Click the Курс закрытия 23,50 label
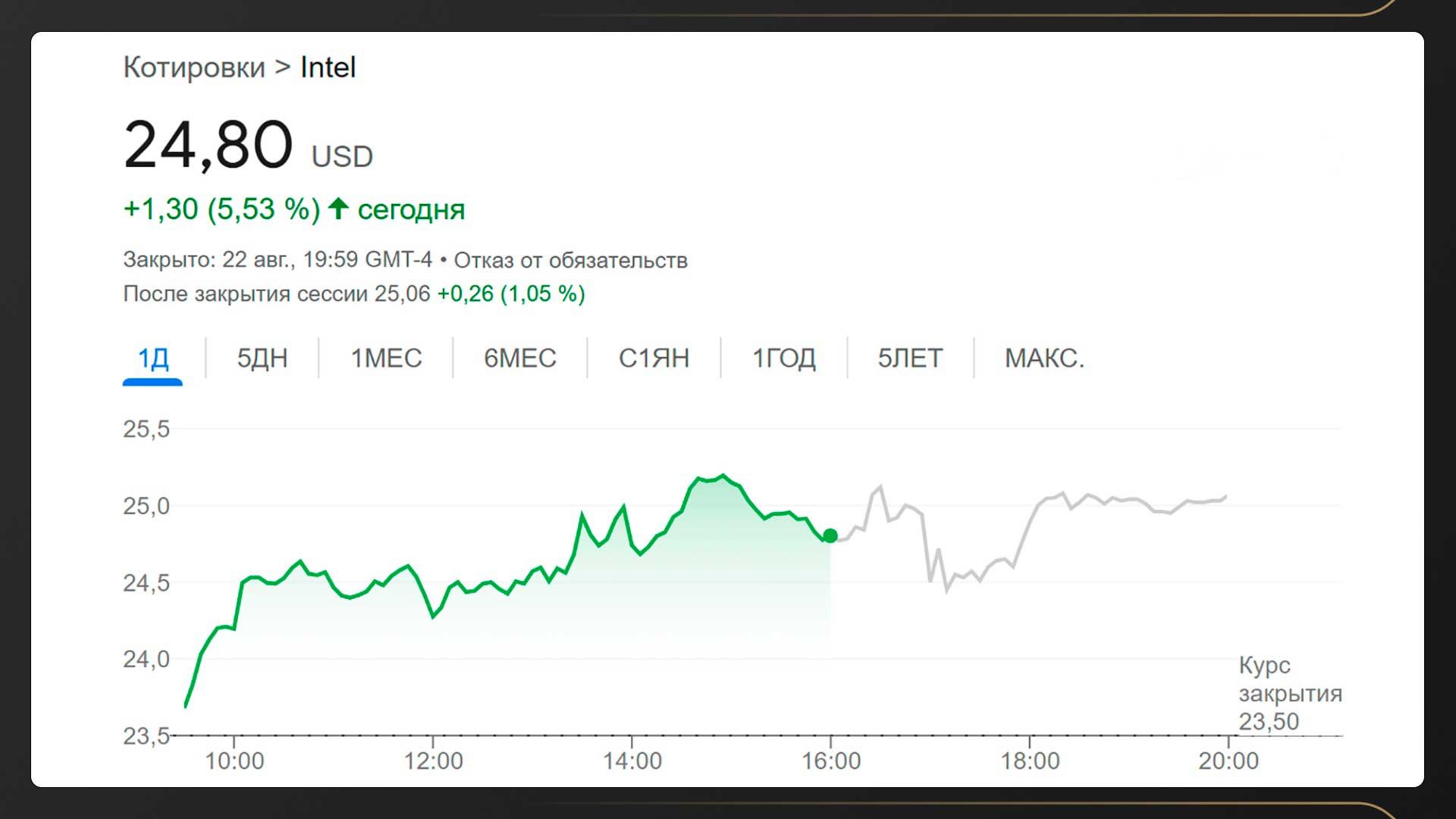The image size is (1456, 819). tap(1289, 693)
